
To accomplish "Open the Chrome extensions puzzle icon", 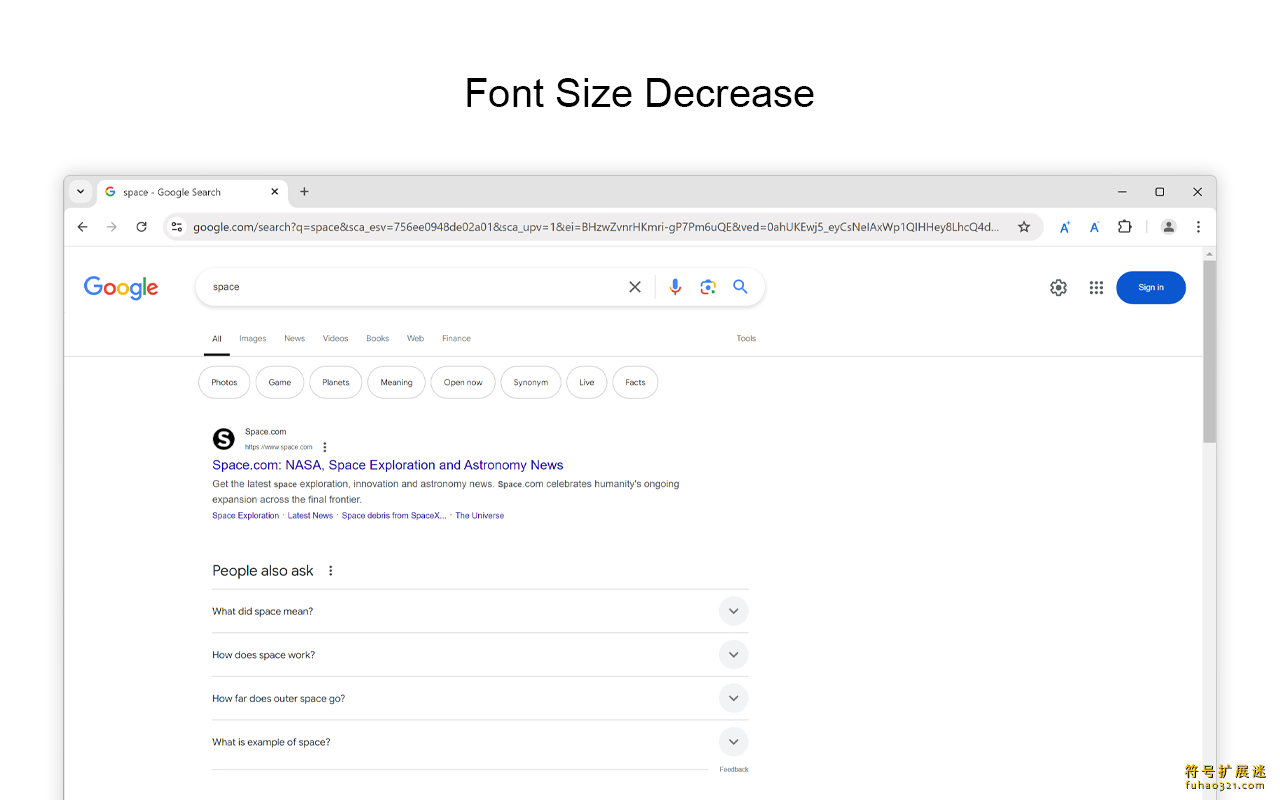I will (1125, 227).
